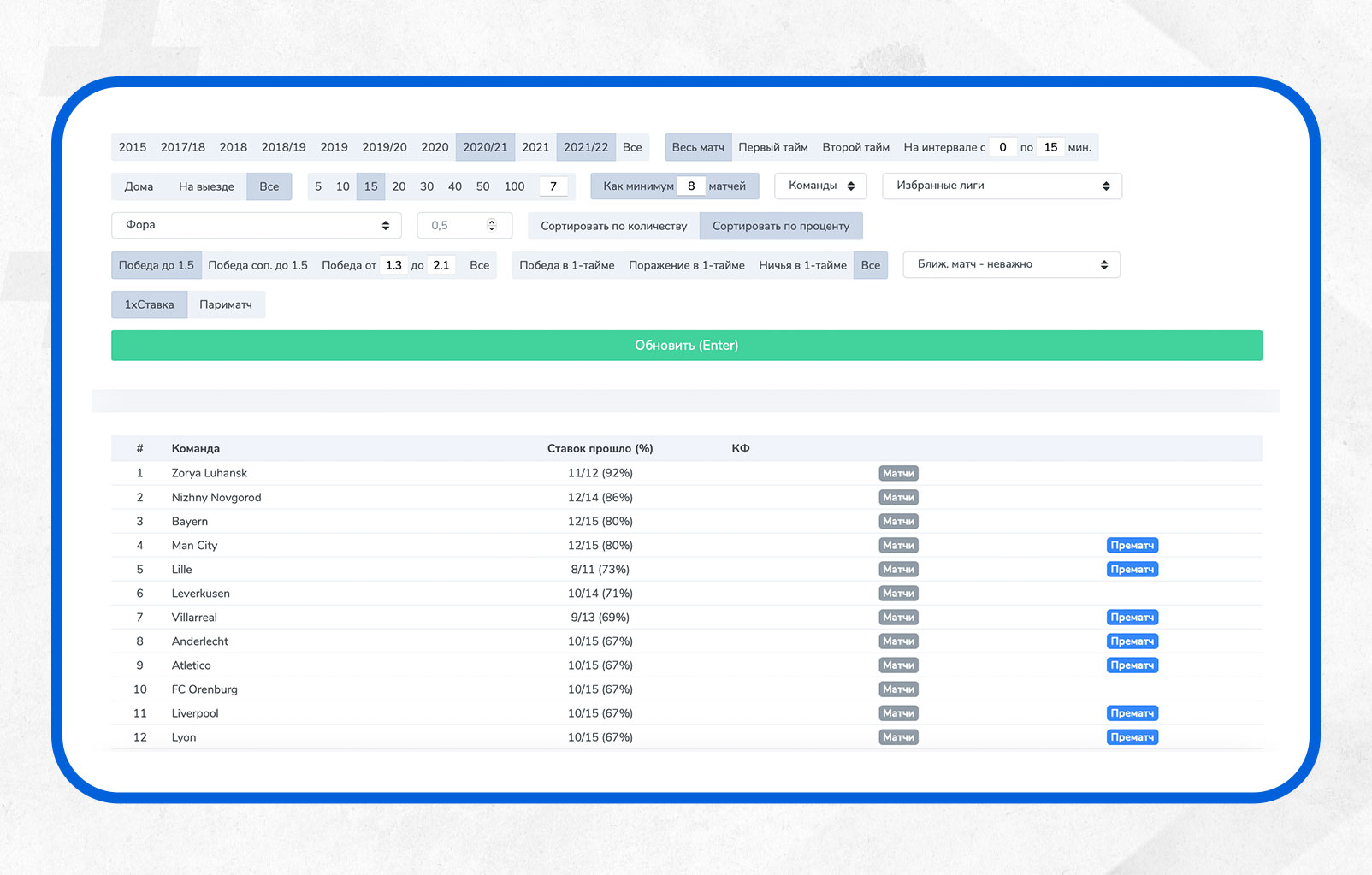Expand the Избранные лиги dropdown
1372x875 pixels.
(1002, 186)
